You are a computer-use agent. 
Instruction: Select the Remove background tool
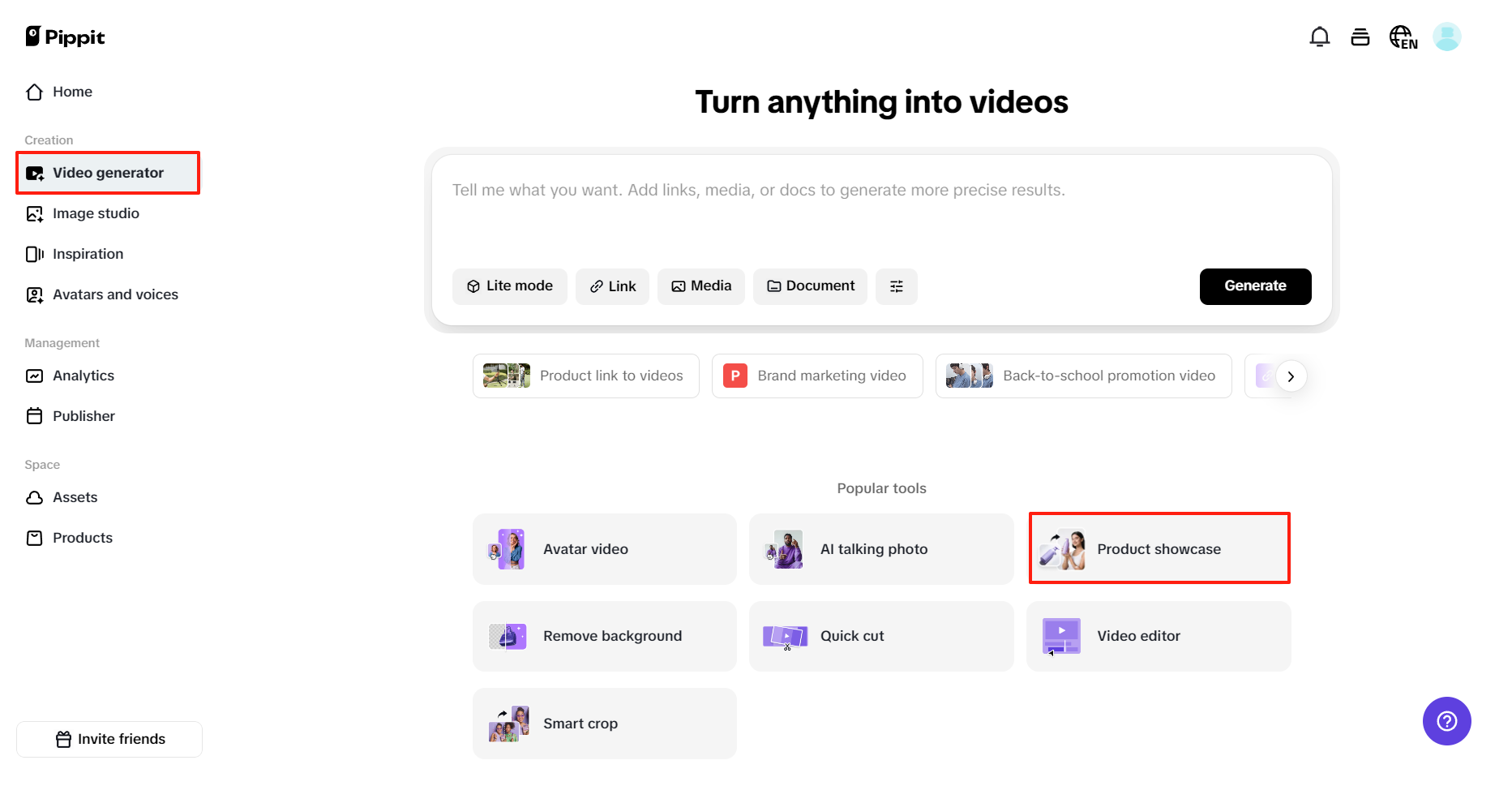coord(604,636)
